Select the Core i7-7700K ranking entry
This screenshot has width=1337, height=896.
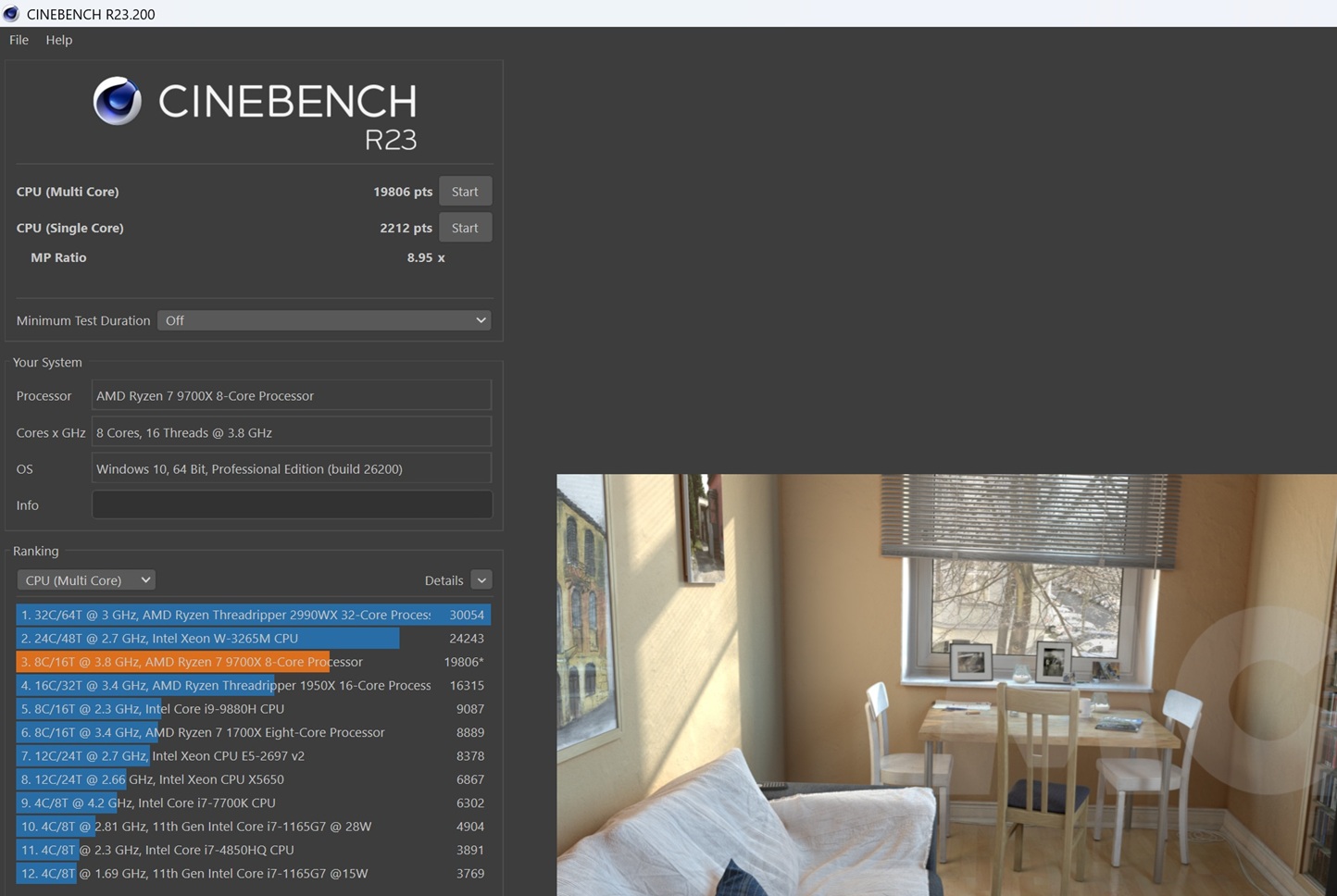pyautogui.click(x=148, y=803)
